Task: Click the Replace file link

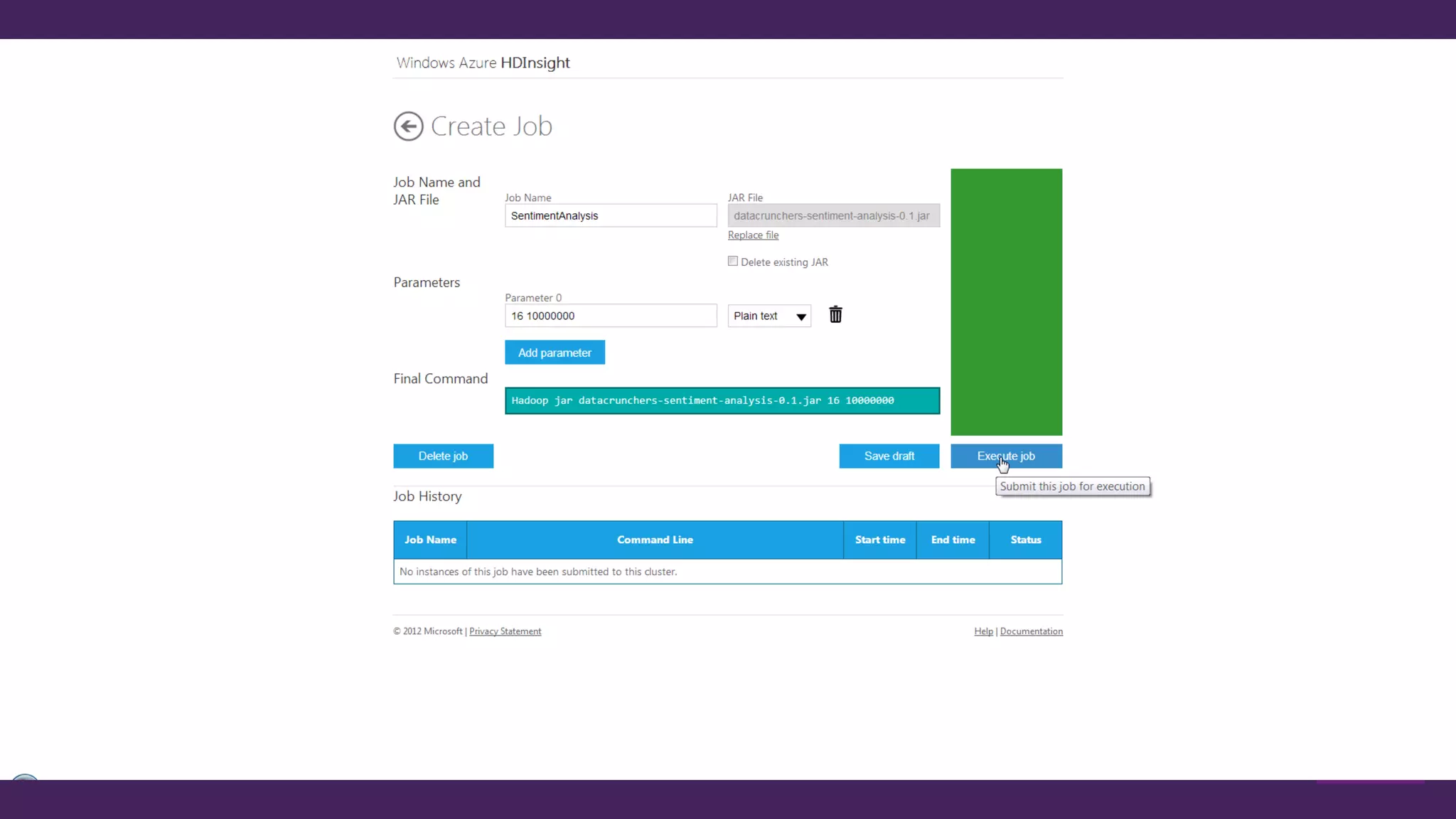Action: click(x=753, y=235)
